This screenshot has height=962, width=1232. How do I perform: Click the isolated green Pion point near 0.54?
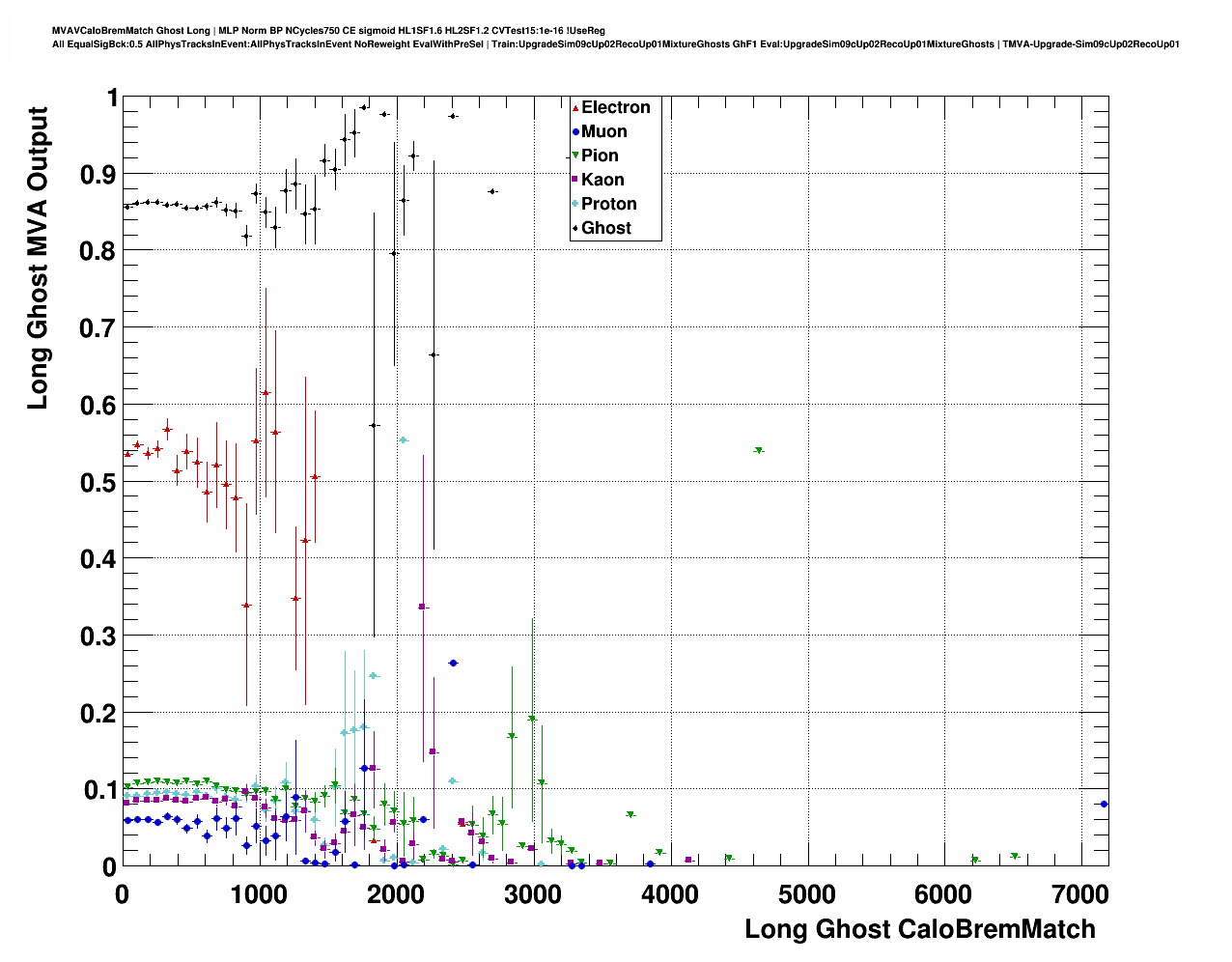pyautogui.click(x=759, y=450)
